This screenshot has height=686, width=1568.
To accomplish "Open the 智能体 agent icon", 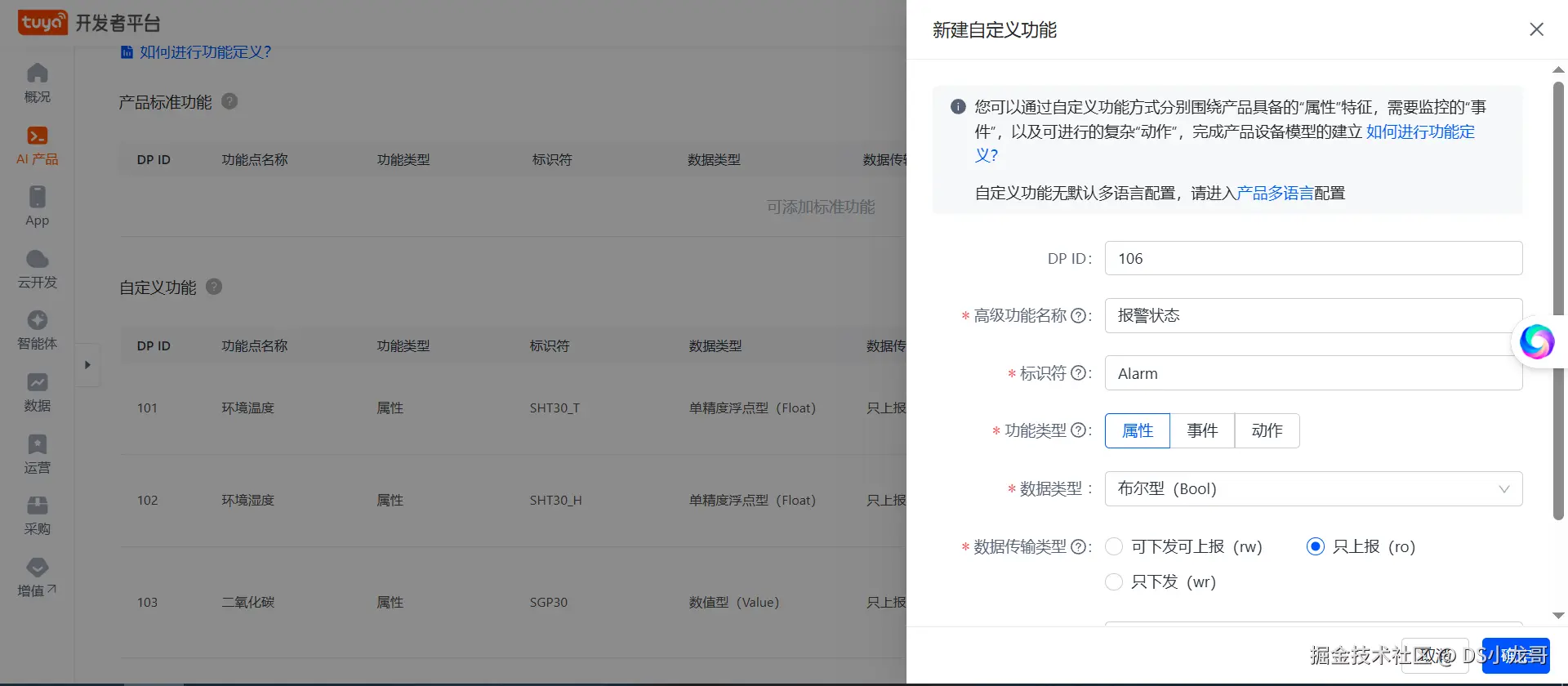I will (37, 320).
